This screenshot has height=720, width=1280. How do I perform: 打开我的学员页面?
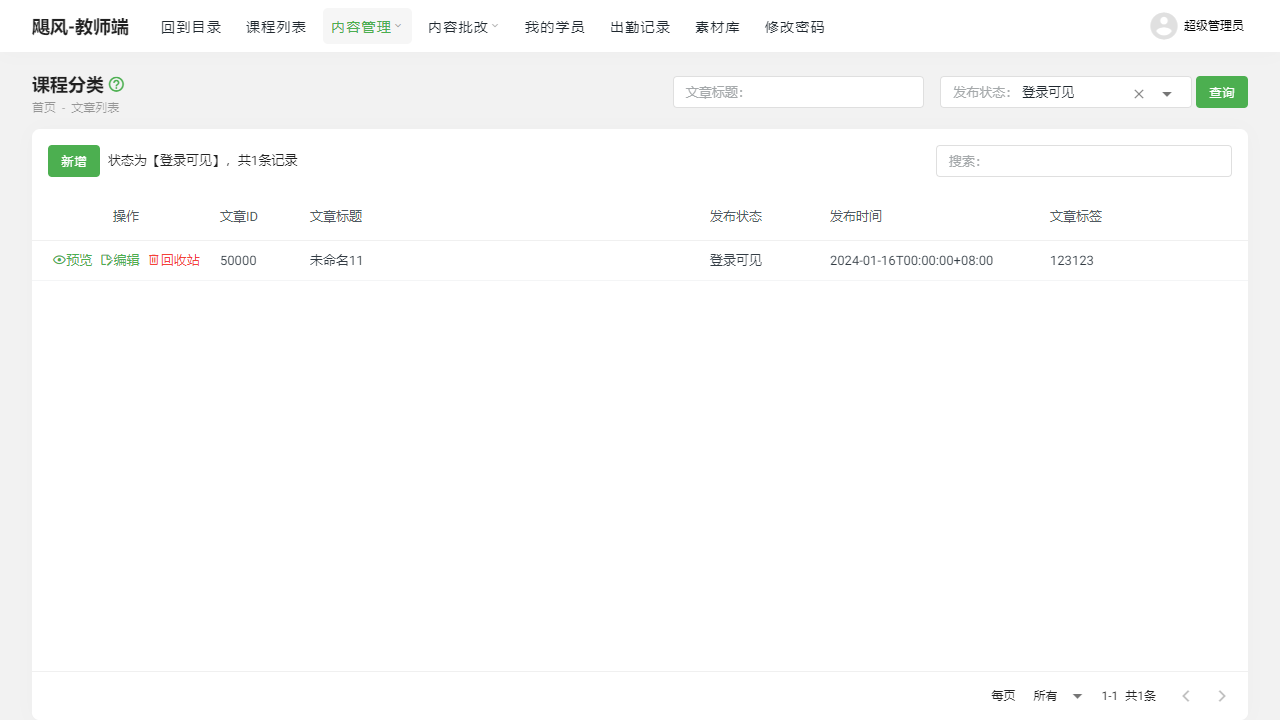[x=554, y=26]
